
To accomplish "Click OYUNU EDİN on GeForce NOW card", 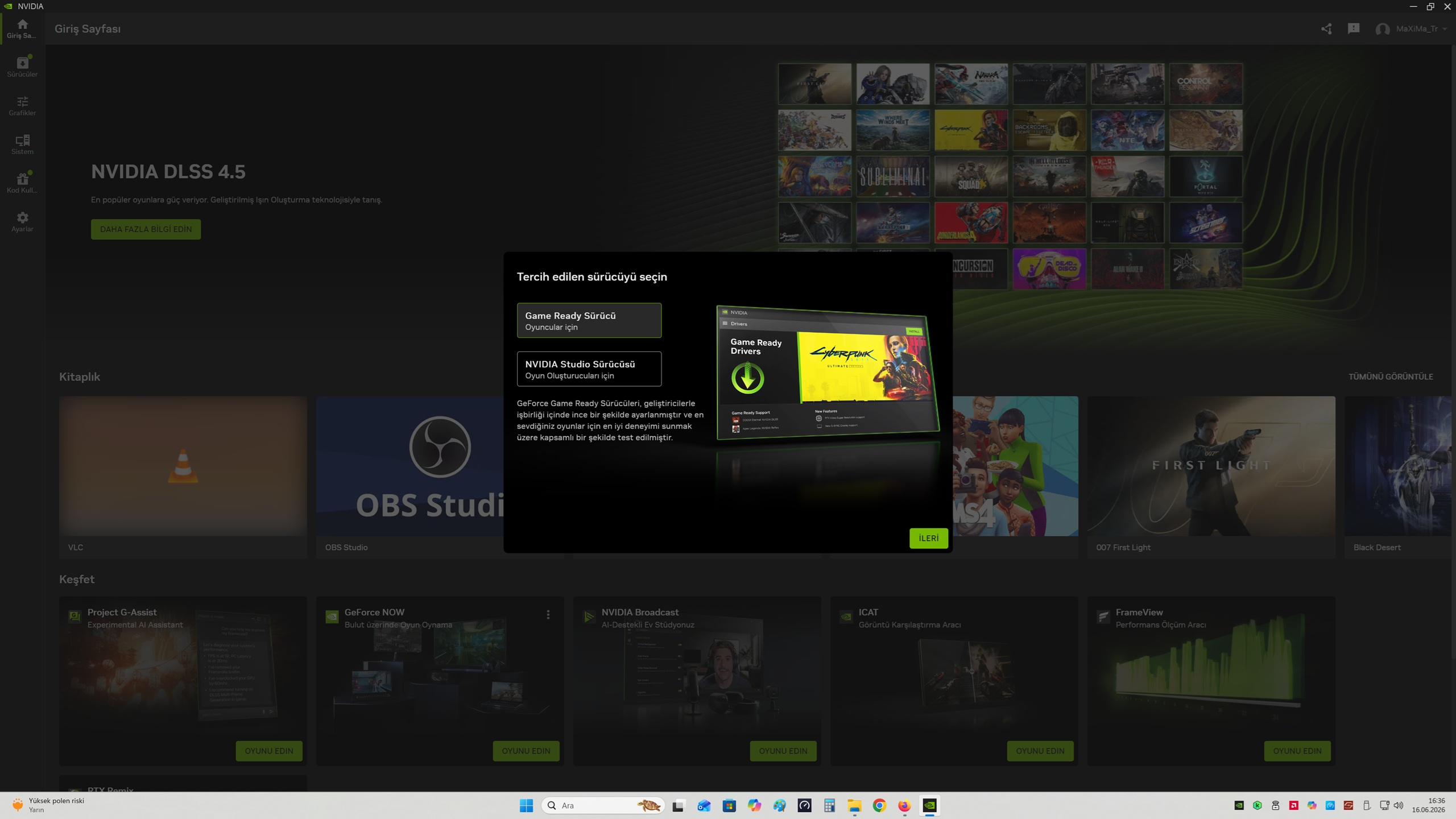I will tap(526, 751).
